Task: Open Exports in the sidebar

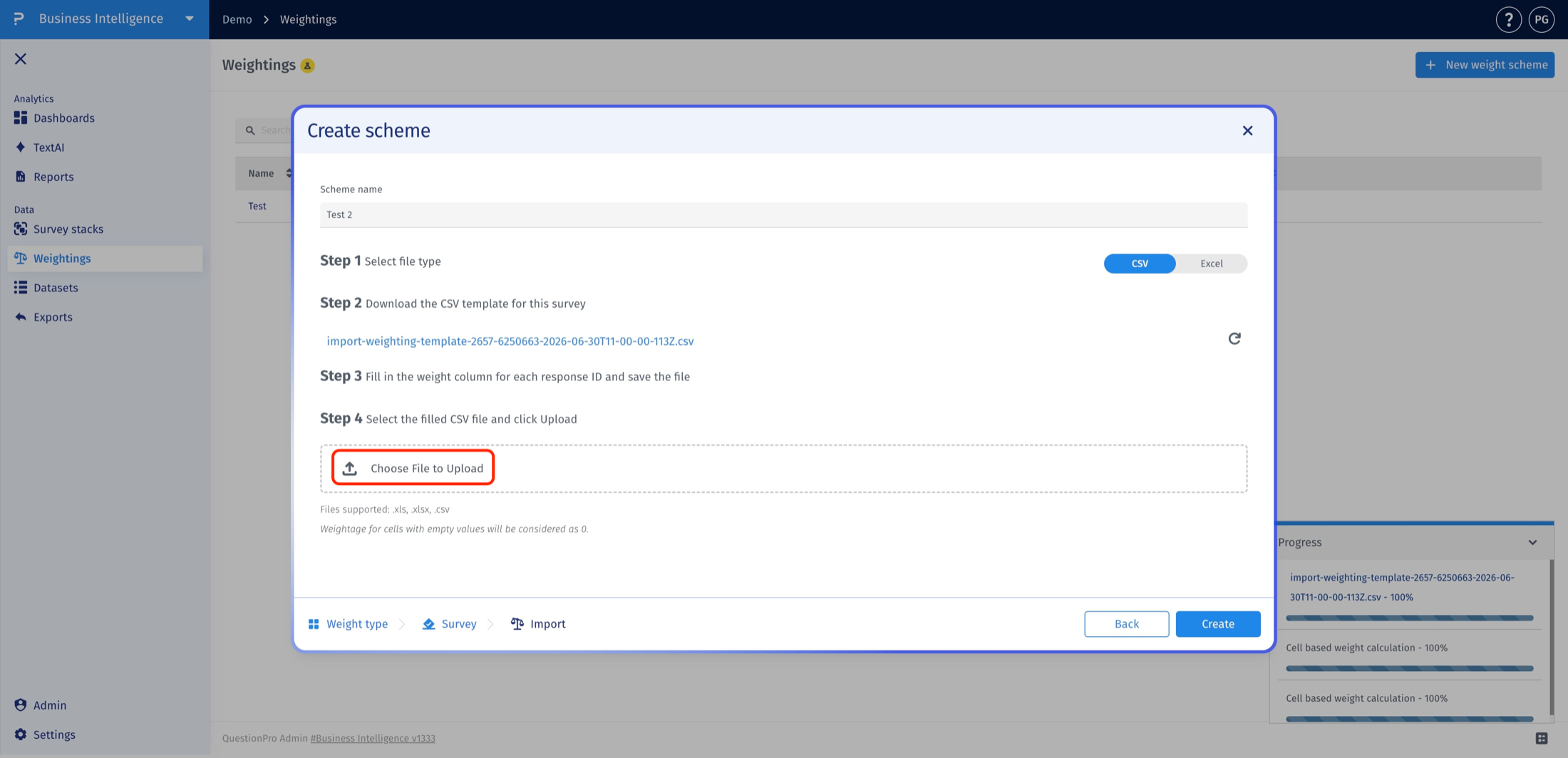Action: coord(53,316)
